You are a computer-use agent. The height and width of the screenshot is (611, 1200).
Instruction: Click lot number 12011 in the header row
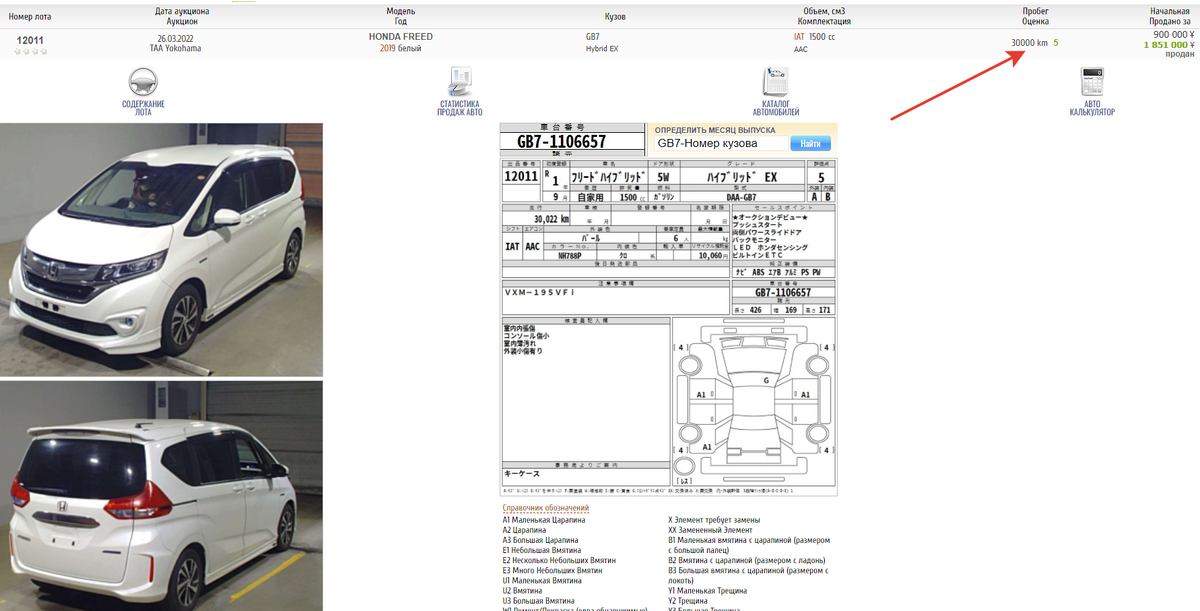(x=30, y=40)
